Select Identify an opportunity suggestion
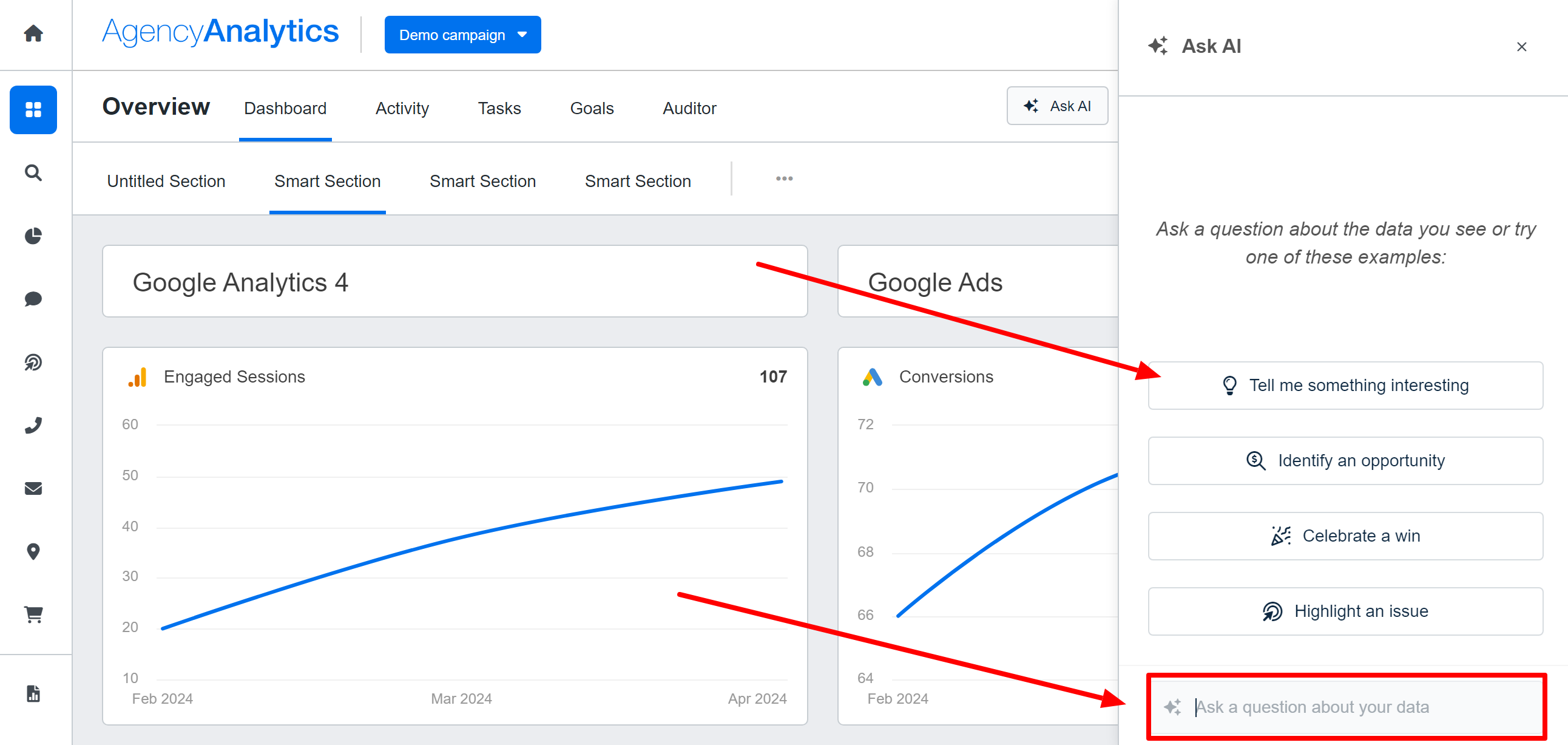Viewport: 1568px width, 745px height. click(1345, 460)
